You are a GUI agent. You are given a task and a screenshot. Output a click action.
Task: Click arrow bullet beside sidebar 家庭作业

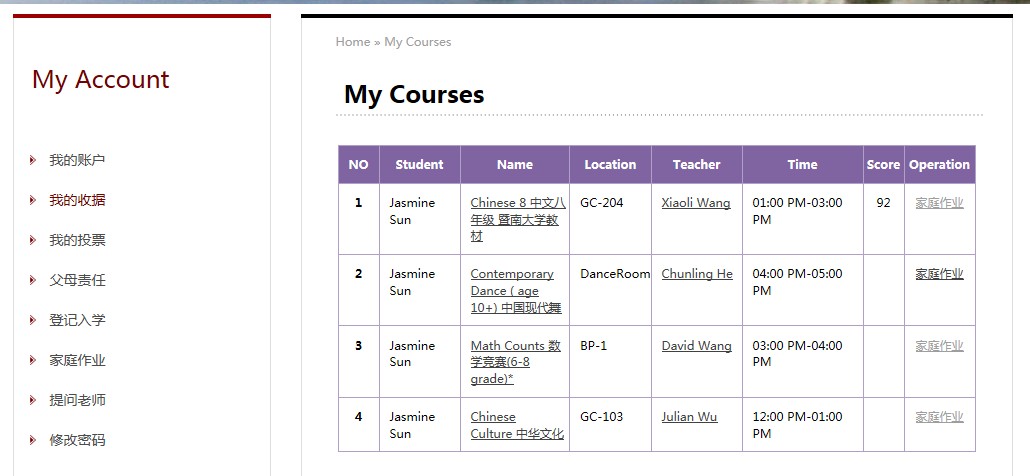click(33, 360)
